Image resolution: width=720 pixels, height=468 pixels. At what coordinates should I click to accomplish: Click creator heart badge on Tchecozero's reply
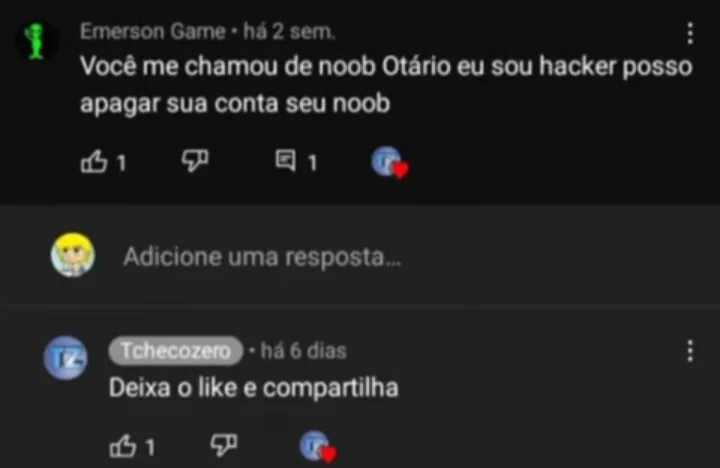(x=318, y=446)
